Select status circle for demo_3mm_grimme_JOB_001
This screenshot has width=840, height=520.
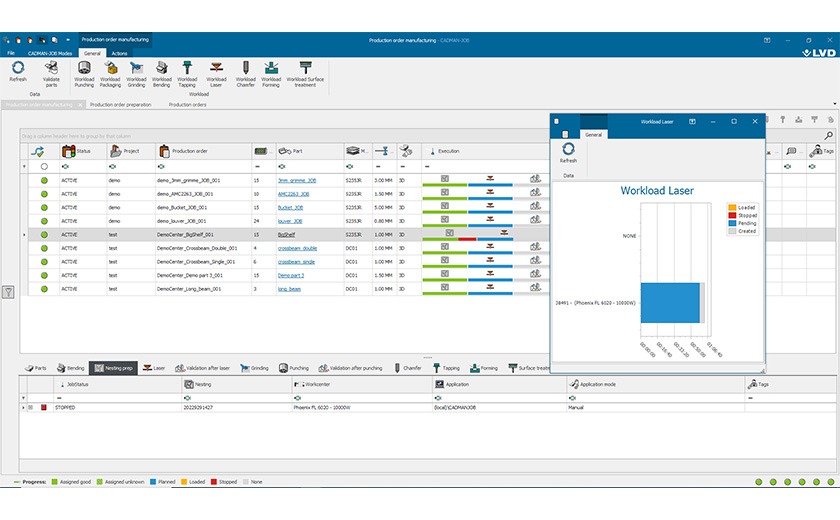[44, 180]
